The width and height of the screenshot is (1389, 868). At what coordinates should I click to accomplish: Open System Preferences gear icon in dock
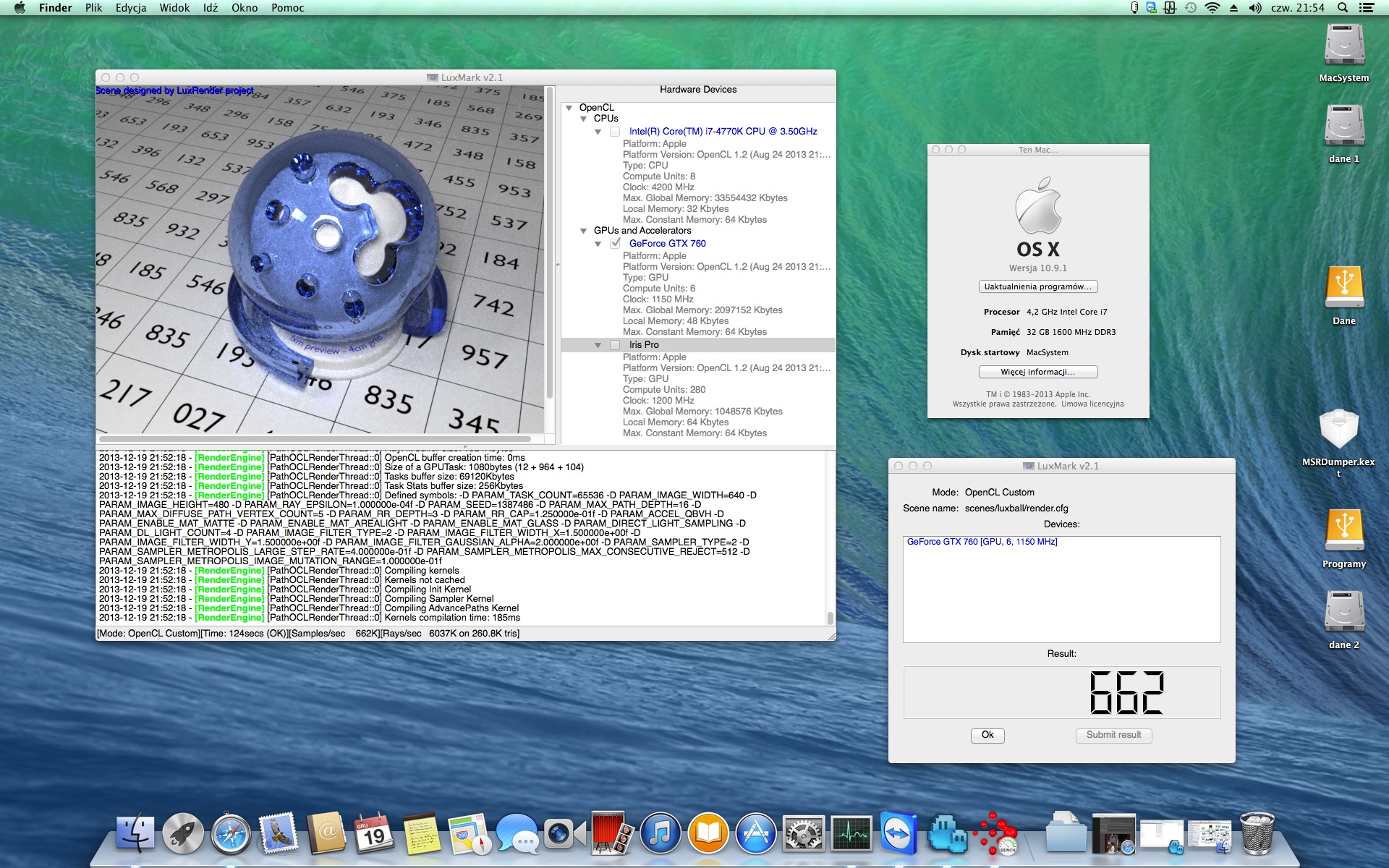(x=804, y=834)
